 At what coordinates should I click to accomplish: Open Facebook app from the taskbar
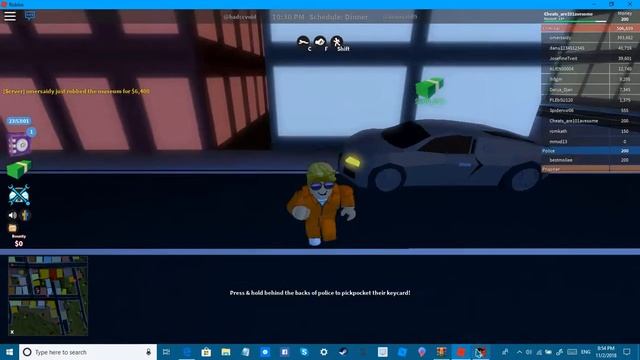pyautogui.click(x=284, y=352)
